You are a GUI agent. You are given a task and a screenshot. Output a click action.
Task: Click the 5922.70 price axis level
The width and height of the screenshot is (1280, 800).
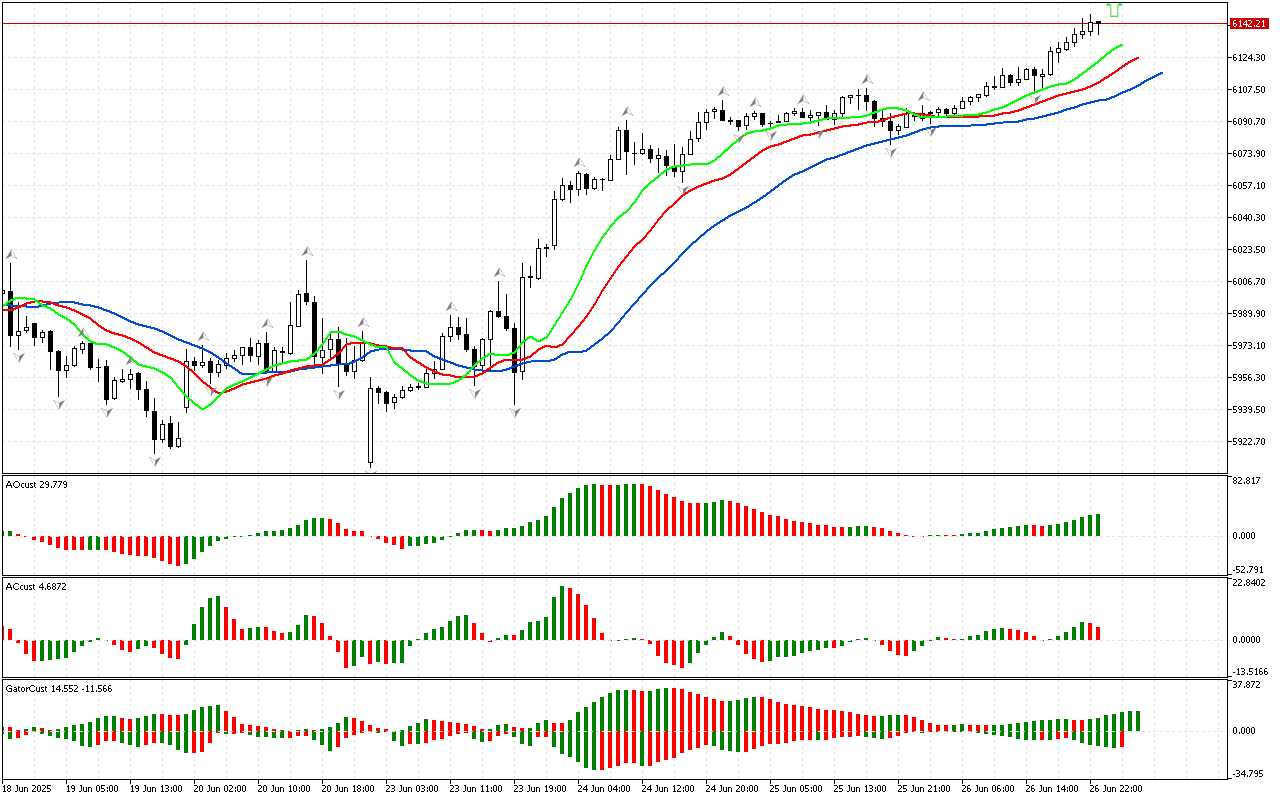pos(1246,441)
